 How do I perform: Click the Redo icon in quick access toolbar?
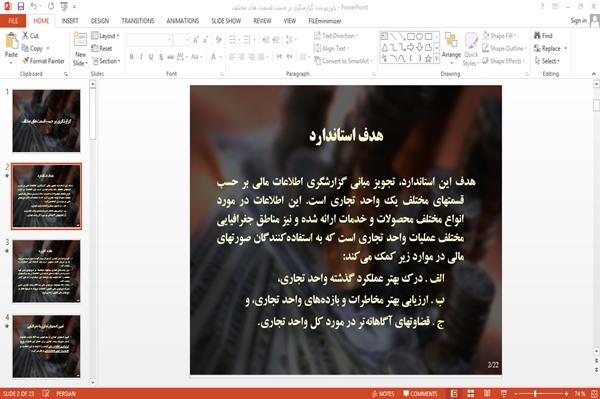tap(51, 6)
